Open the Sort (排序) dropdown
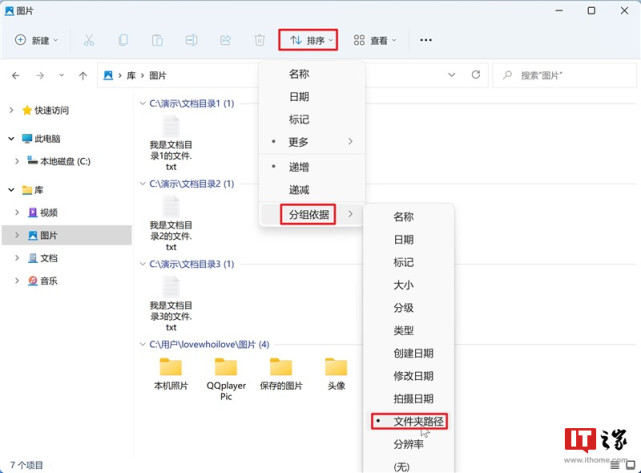The image size is (641, 473). [308, 40]
